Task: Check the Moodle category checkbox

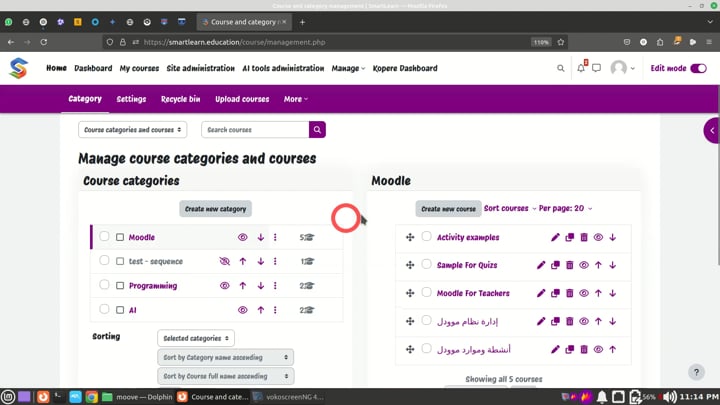Action: (x=120, y=237)
